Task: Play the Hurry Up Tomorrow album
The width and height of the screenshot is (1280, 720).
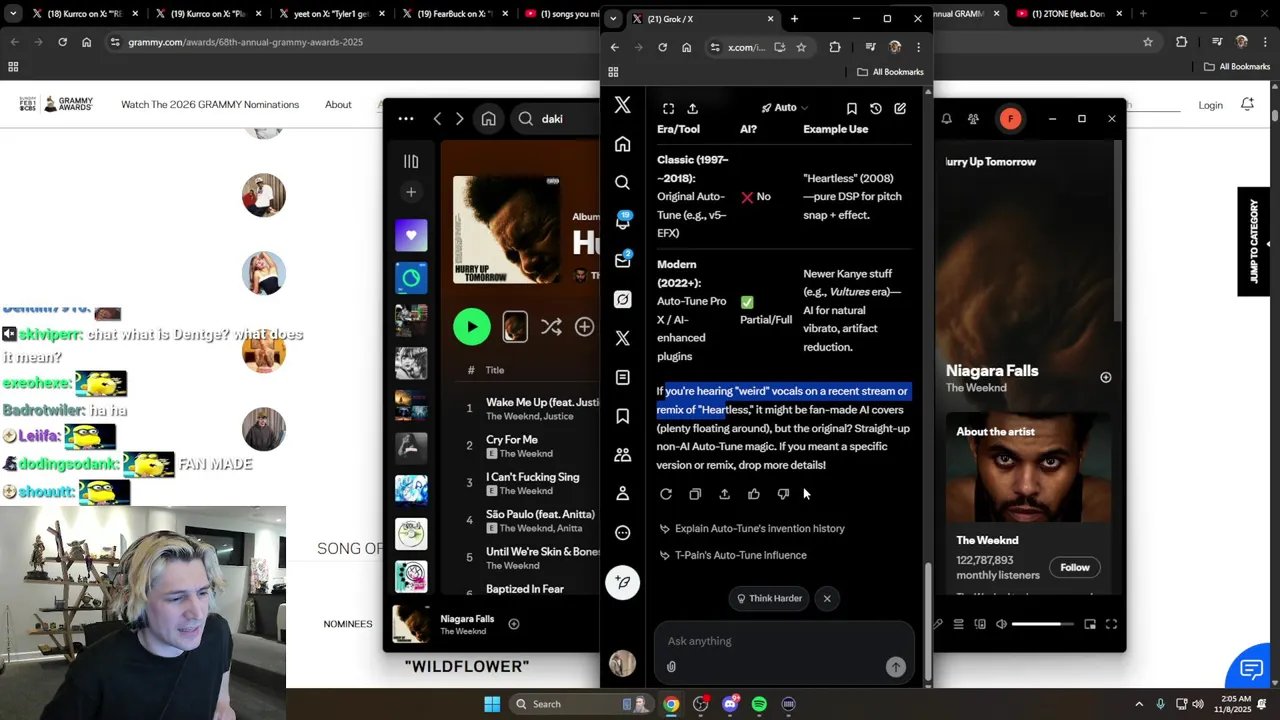Action: [x=472, y=327]
